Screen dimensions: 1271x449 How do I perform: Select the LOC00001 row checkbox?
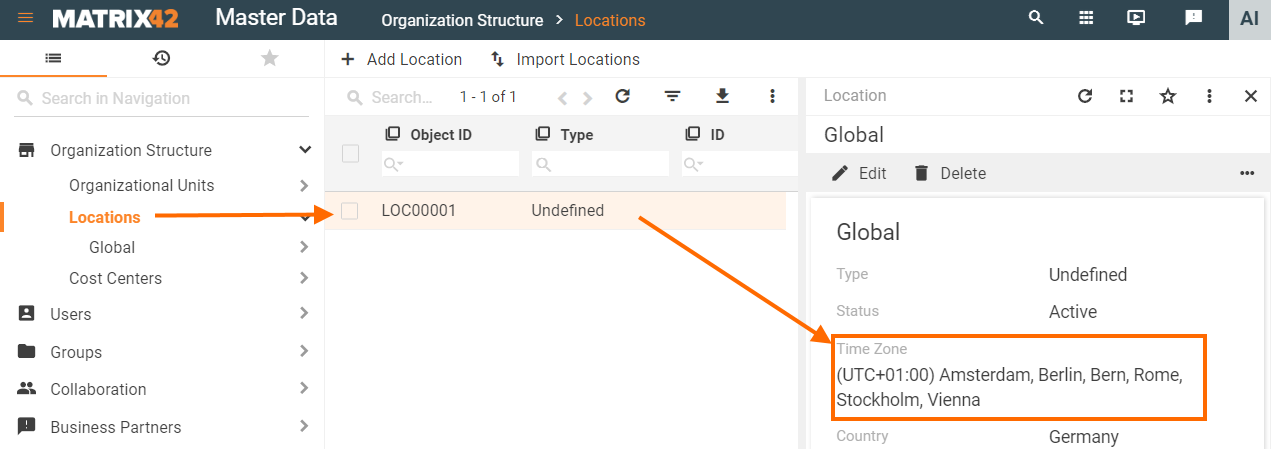(x=350, y=211)
